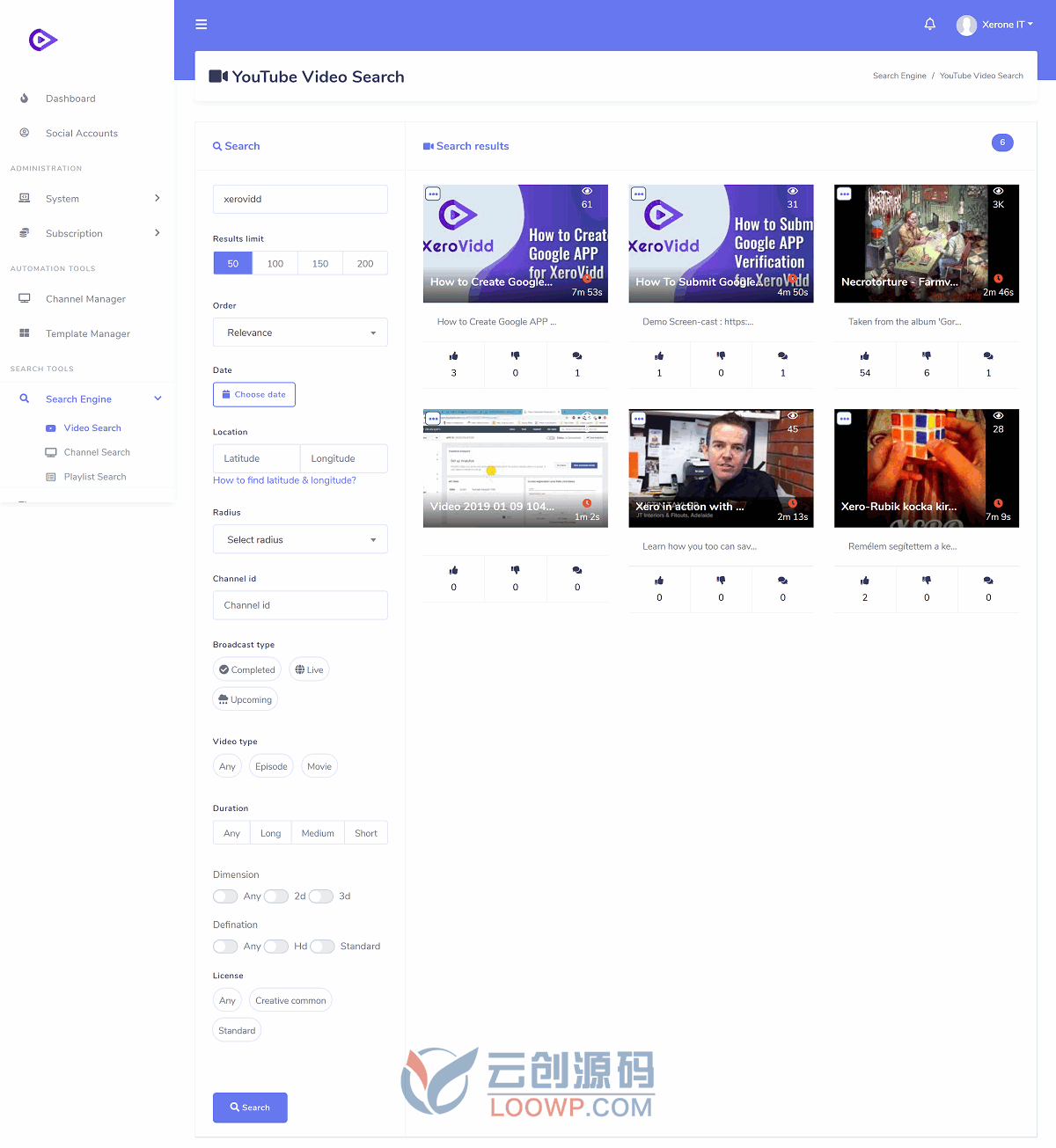The width and height of the screenshot is (1056, 1148).
Task: Select Live broadcast type
Action: tap(309, 669)
